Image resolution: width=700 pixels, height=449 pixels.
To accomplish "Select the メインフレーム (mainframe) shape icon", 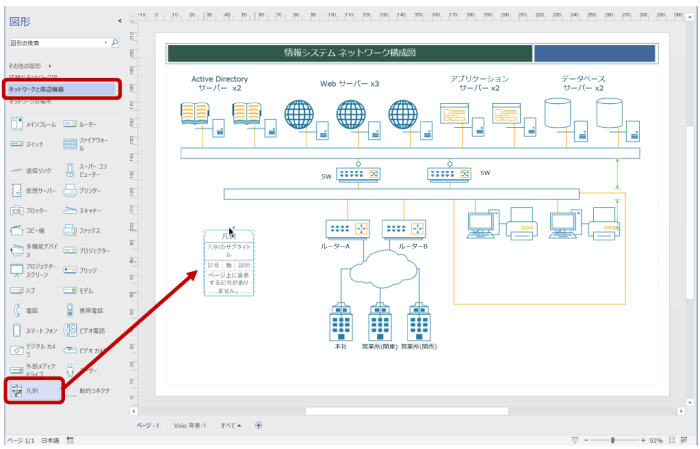I will pos(16,124).
